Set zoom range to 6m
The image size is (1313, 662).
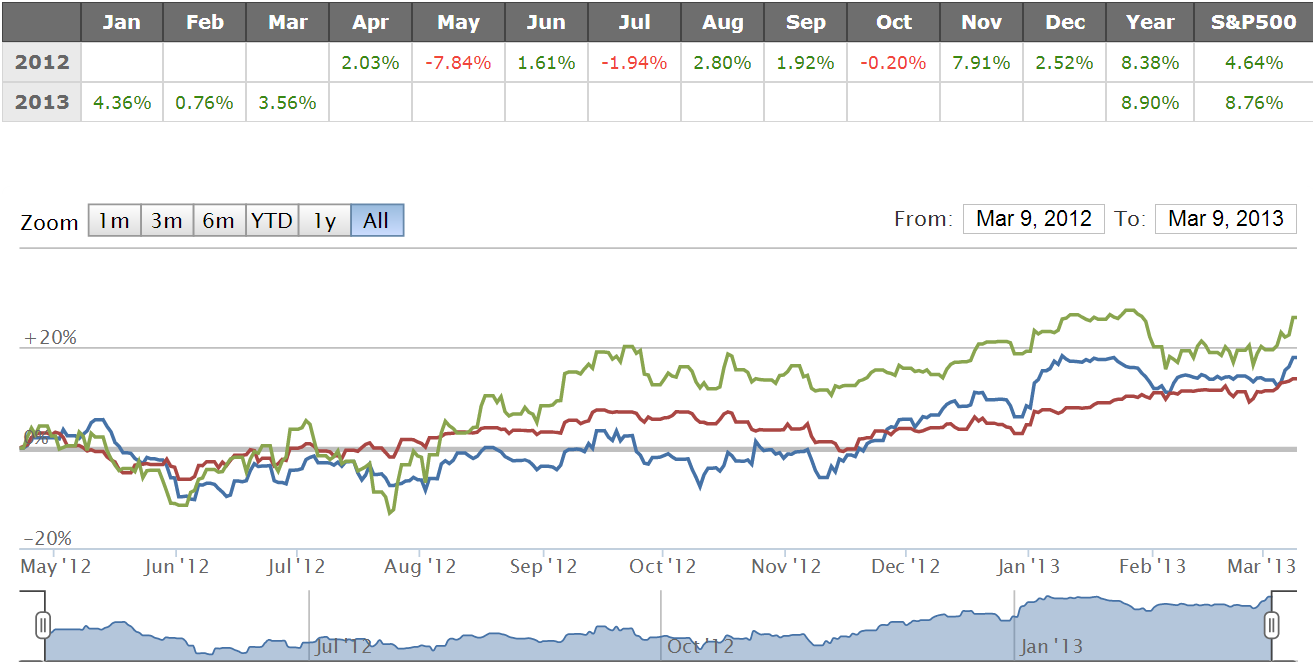(x=218, y=221)
